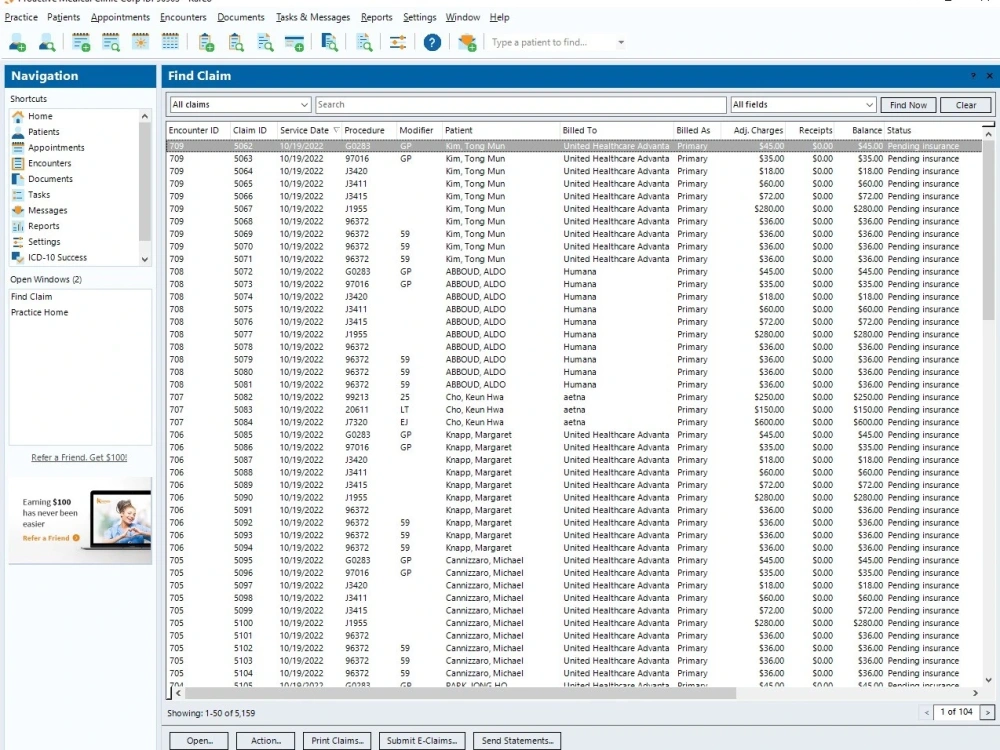Click the Home shortcut icon
Image resolution: width=1000 pixels, height=750 pixels.
coord(18,116)
